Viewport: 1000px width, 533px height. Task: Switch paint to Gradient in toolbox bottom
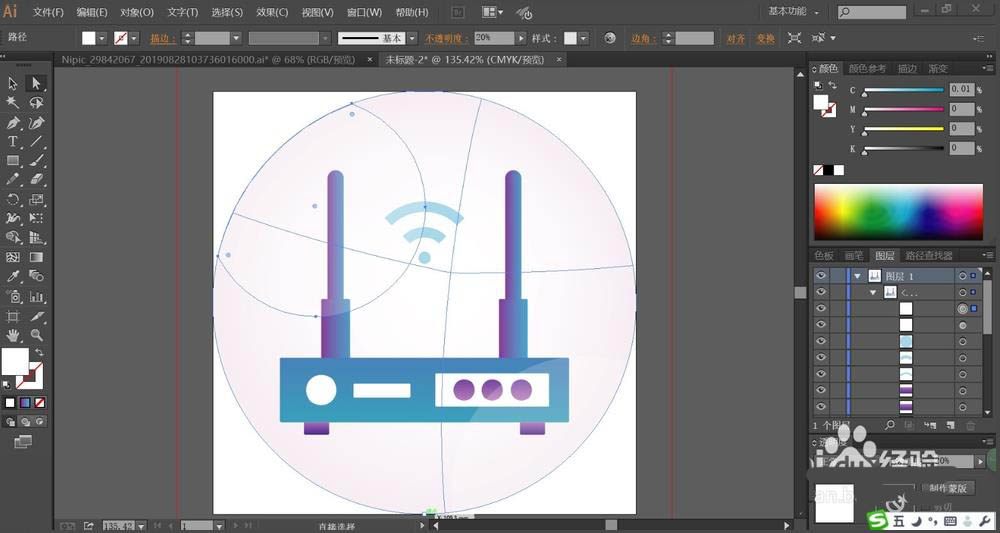click(x=25, y=403)
